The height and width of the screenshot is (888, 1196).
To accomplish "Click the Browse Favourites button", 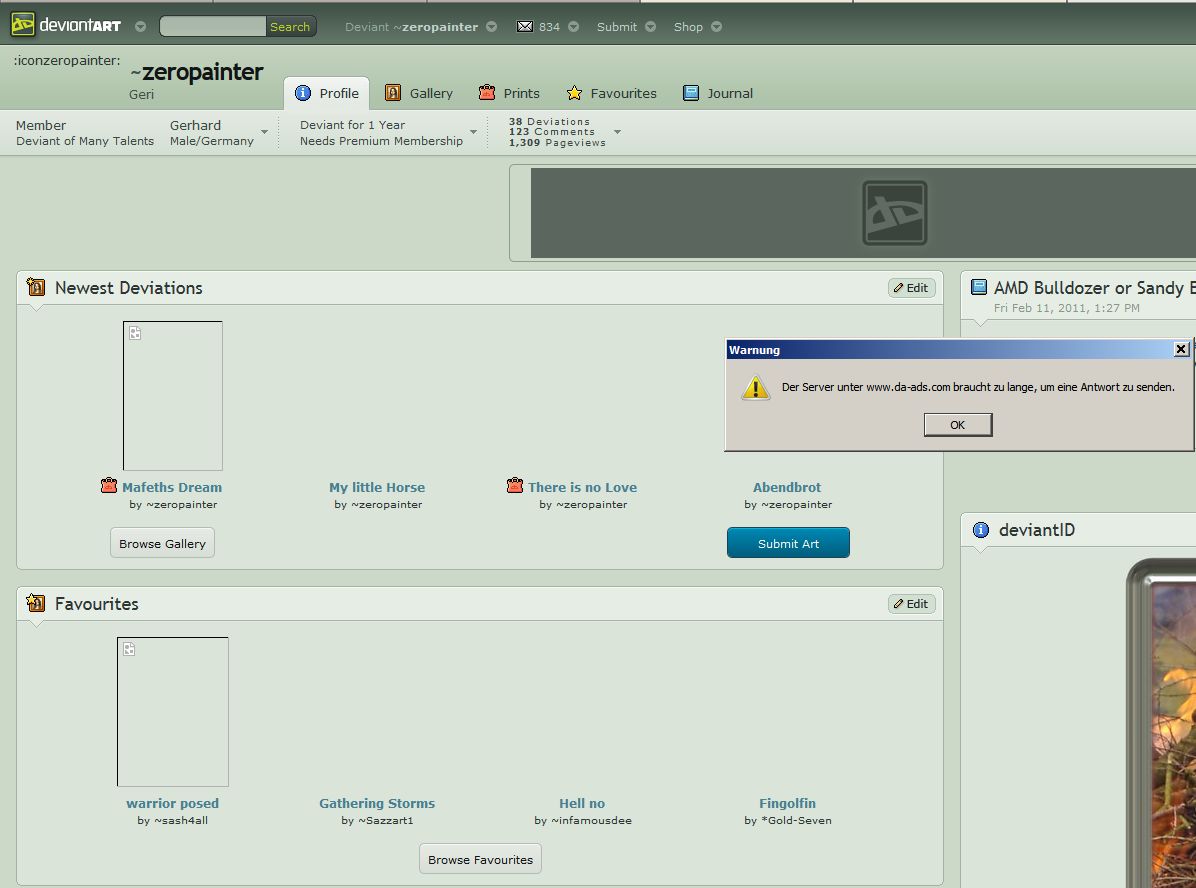I will (x=481, y=859).
